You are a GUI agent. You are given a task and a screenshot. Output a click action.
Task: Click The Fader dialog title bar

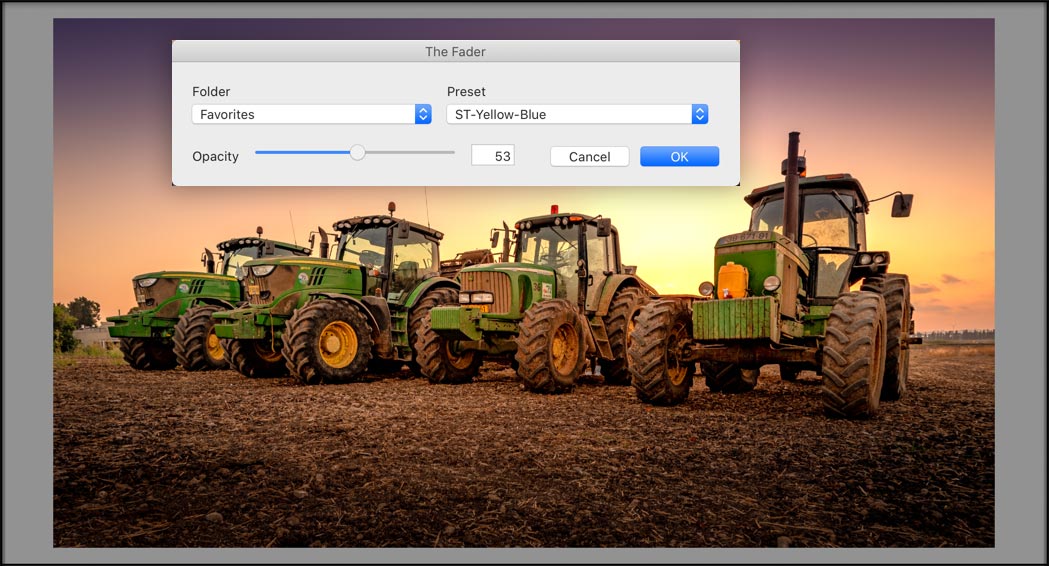(456, 52)
